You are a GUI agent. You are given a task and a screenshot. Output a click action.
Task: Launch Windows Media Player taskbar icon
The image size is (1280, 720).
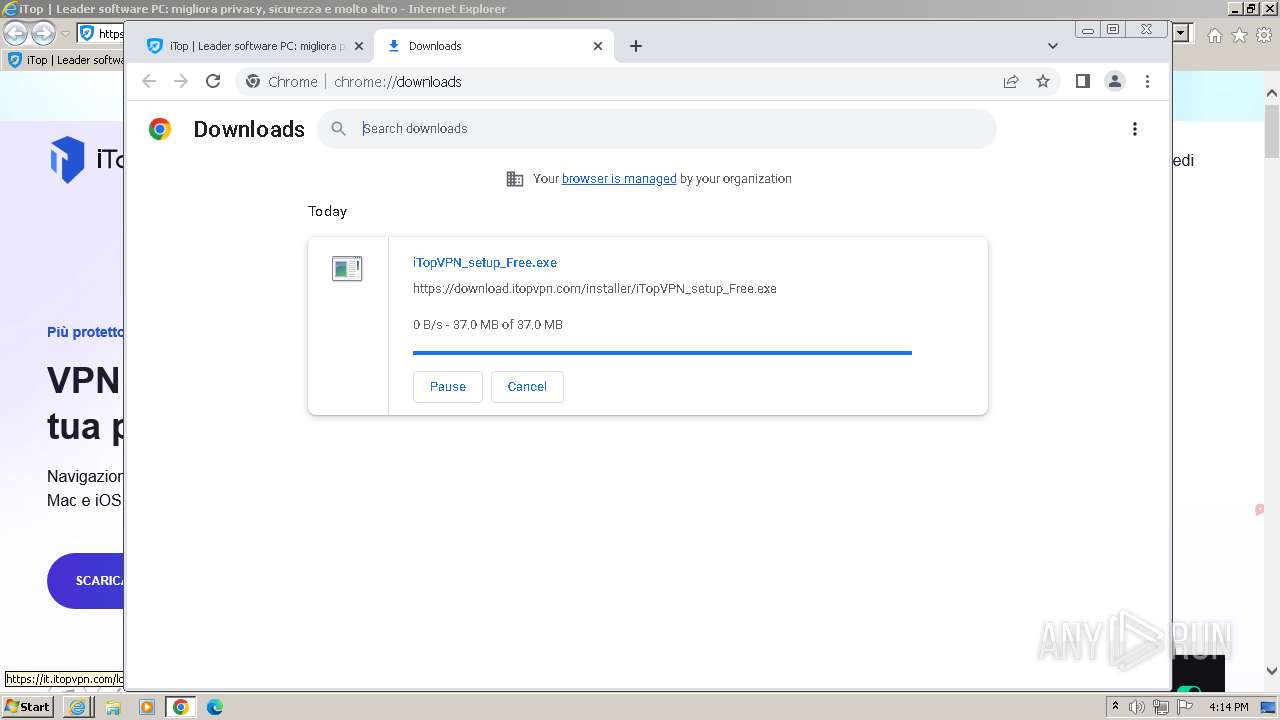pos(147,707)
